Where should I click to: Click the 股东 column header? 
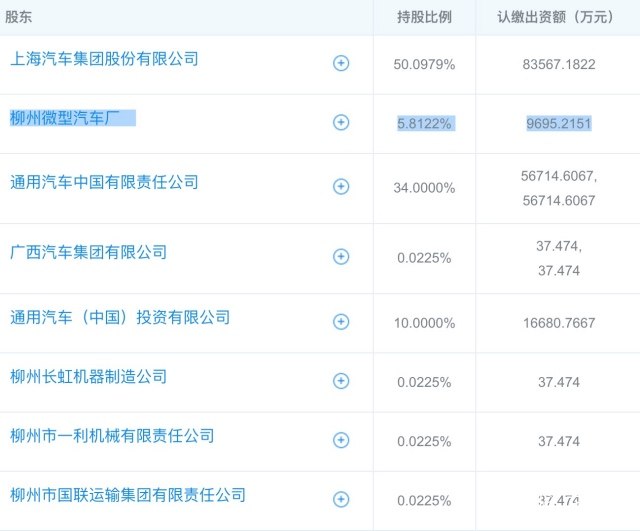pyautogui.click(x=19, y=17)
